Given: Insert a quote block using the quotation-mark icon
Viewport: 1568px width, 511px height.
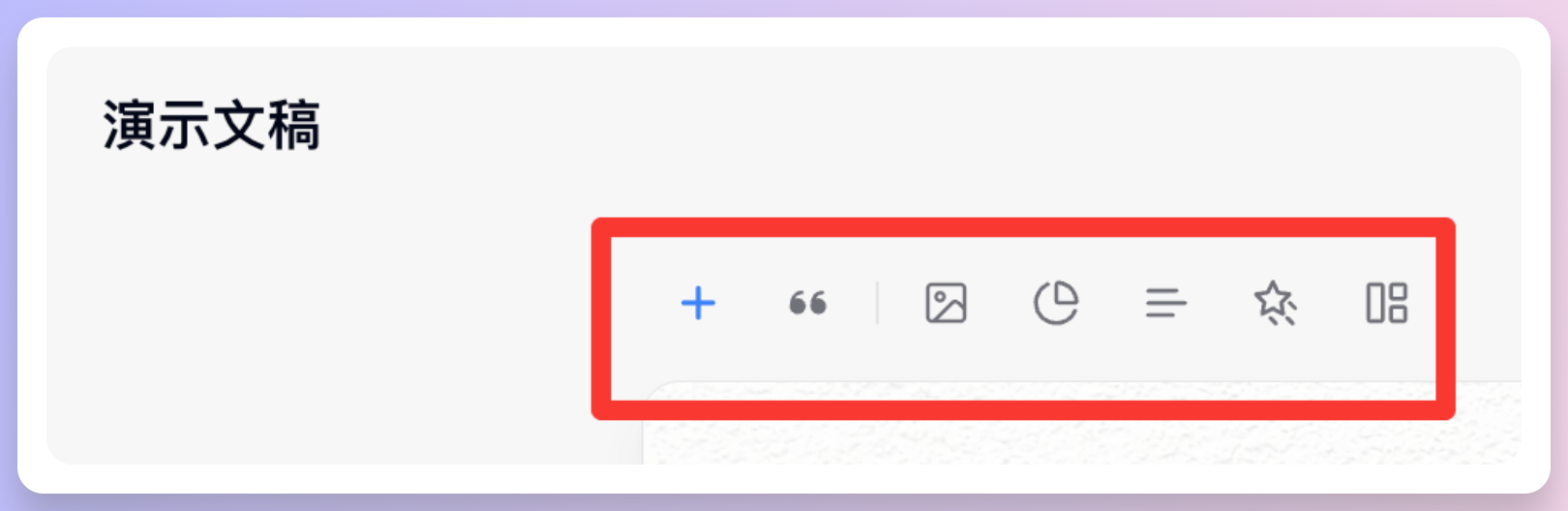Looking at the screenshot, I should pyautogui.click(x=807, y=304).
